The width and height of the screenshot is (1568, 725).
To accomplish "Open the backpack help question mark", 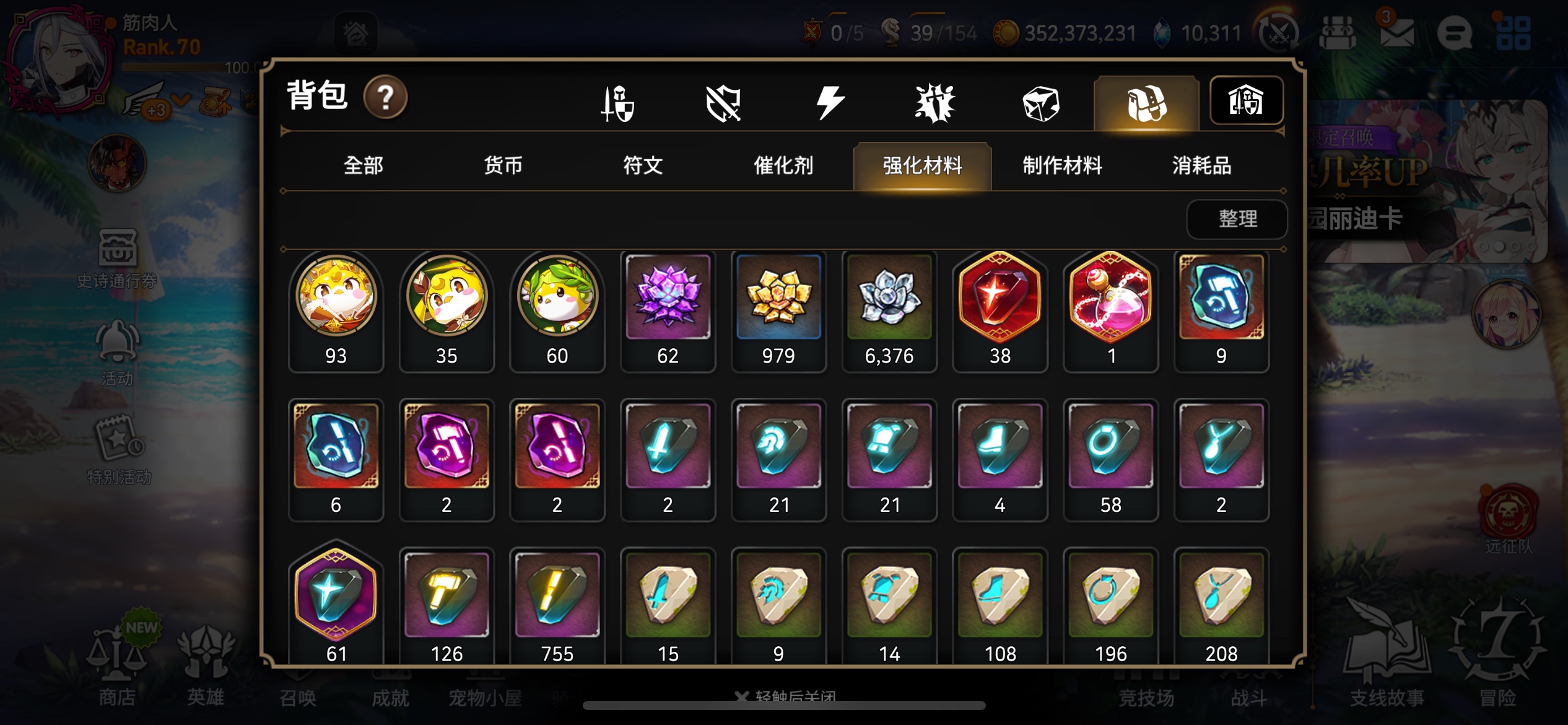I will [x=385, y=97].
